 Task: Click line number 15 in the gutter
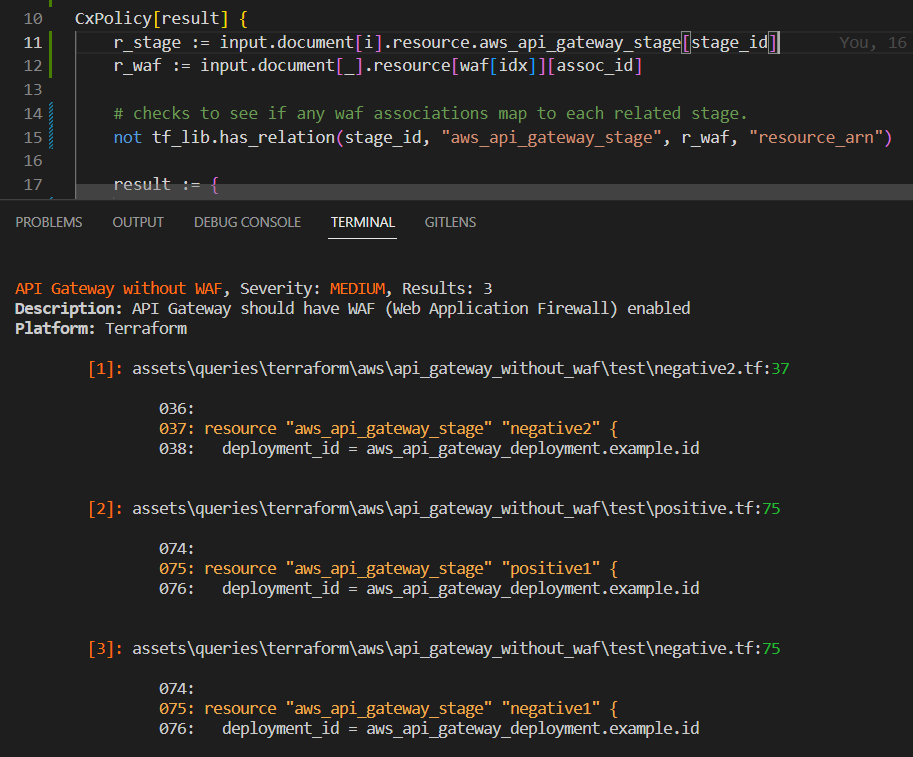32,137
